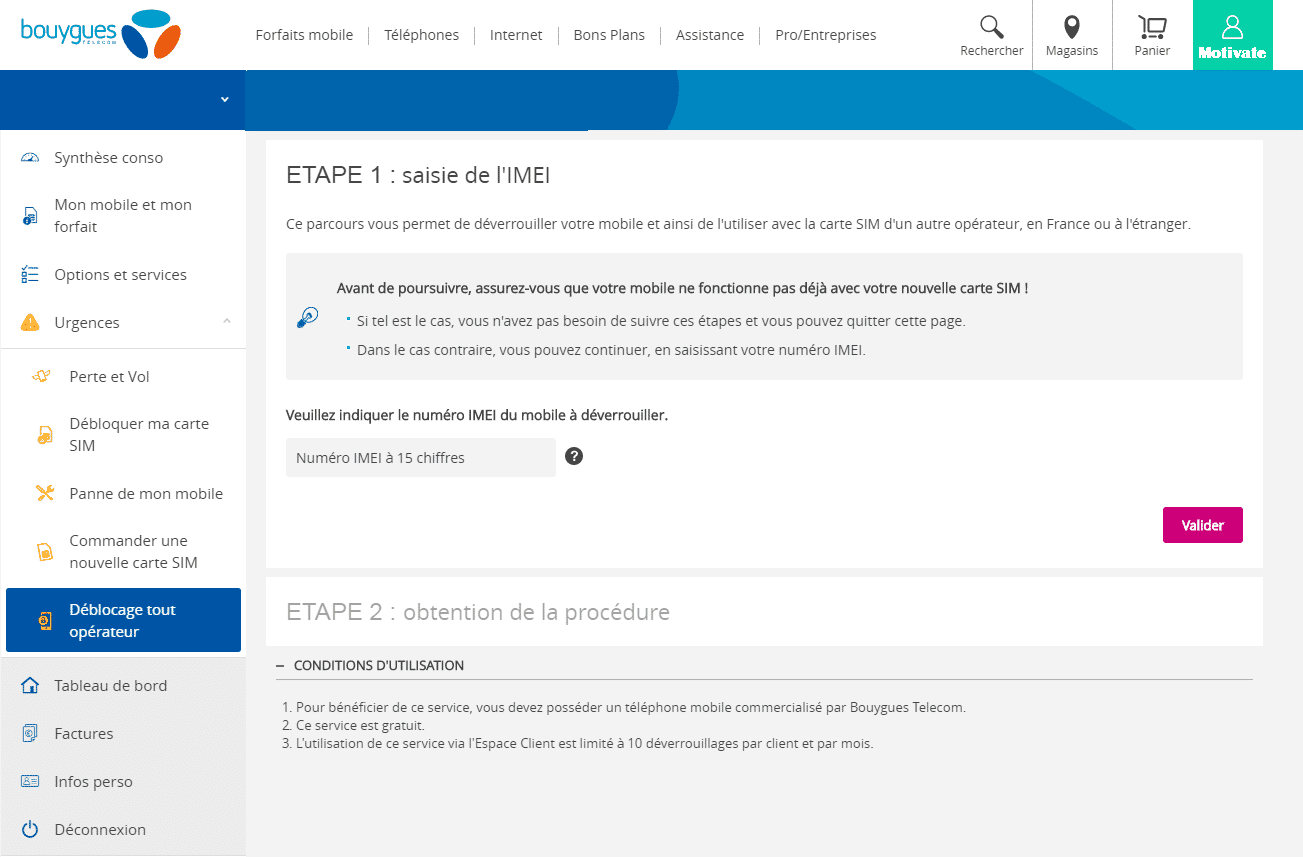Image resolution: width=1303 pixels, height=857 pixels.
Task: Click the Déblocage tout opérateur phone icon
Action: [45, 621]
